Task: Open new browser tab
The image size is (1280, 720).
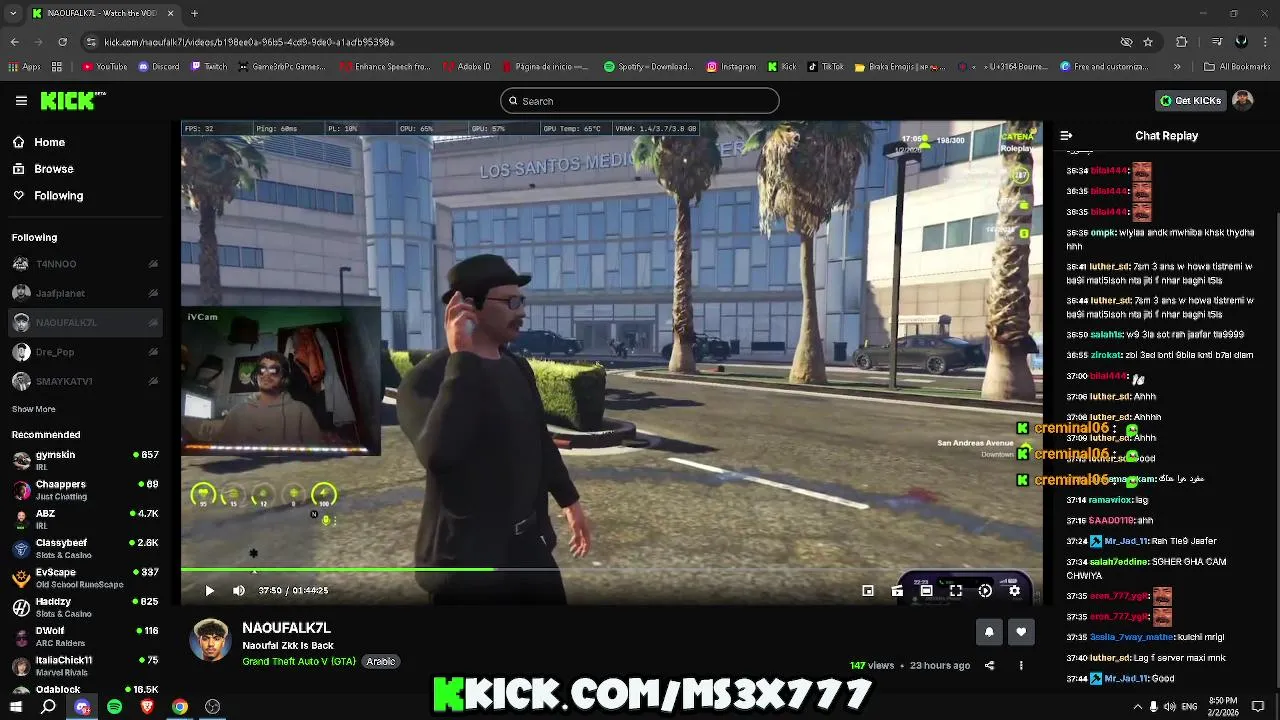Action: (194, 13)
